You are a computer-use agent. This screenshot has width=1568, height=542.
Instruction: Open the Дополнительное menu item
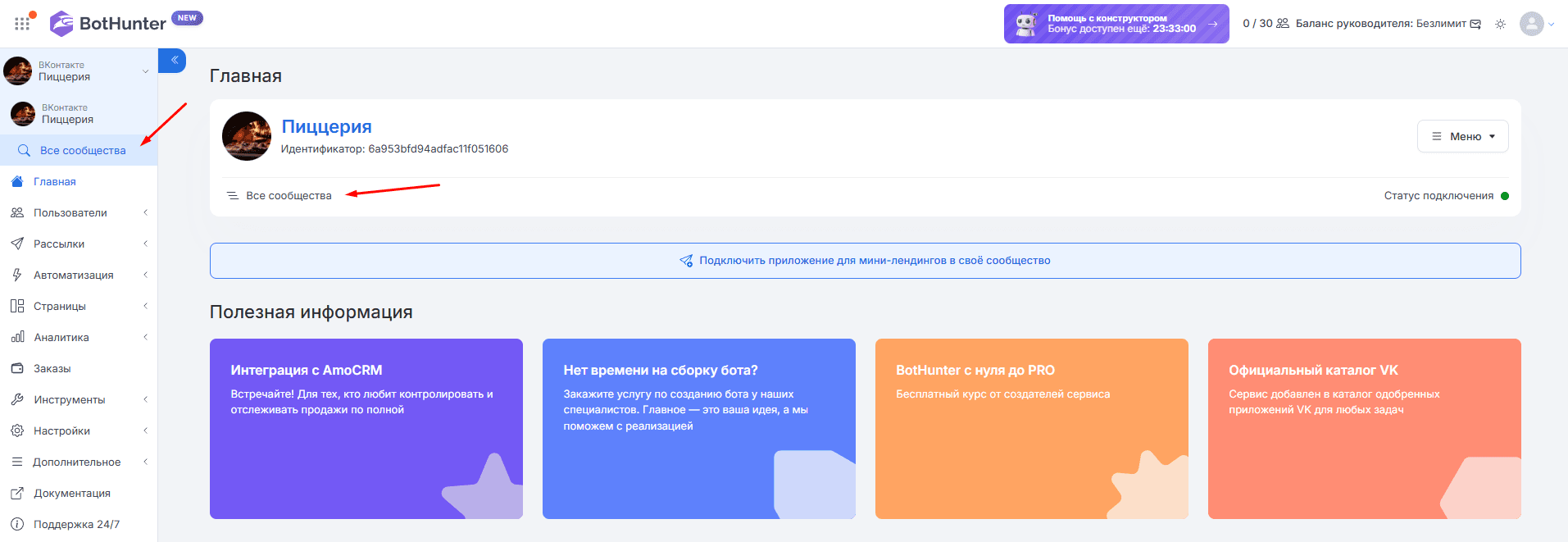[77, 462]
